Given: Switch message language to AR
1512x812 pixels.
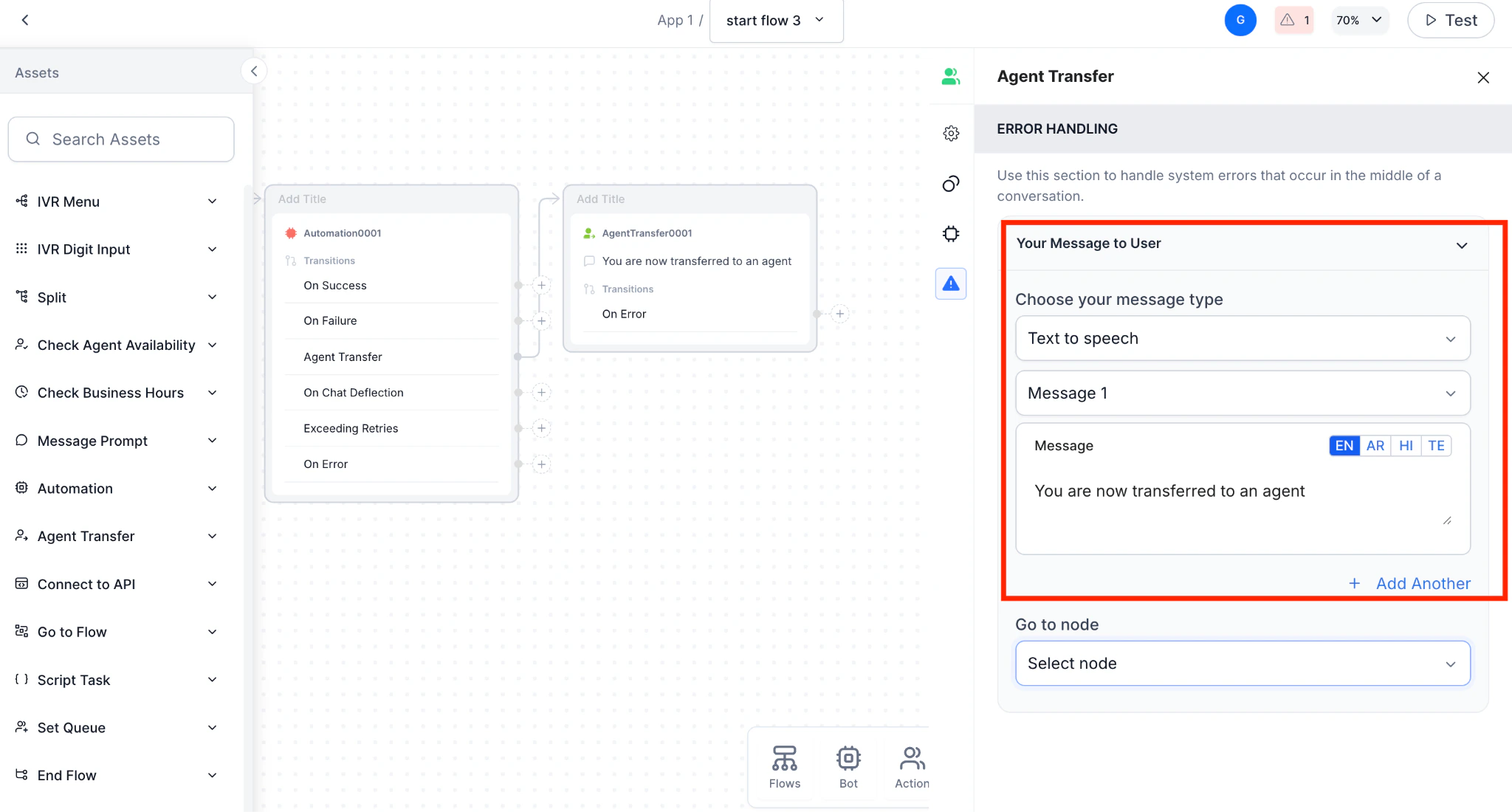Looking at the screenshot, I should pos(1375,446).
